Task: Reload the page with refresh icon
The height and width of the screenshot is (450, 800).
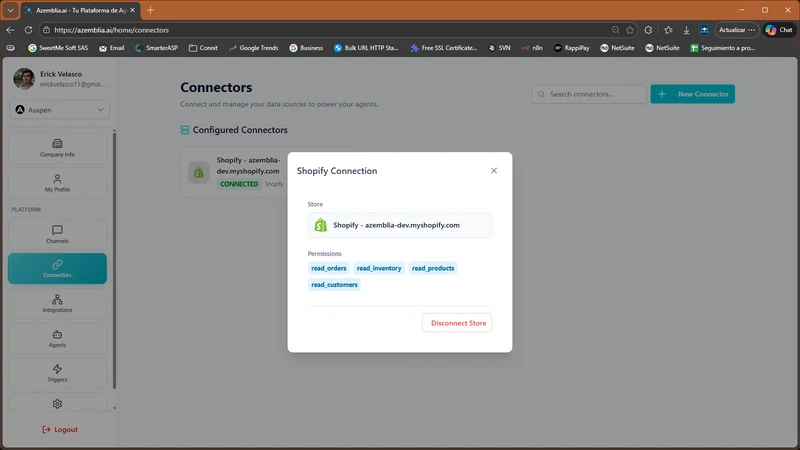Action: point(29,30)
